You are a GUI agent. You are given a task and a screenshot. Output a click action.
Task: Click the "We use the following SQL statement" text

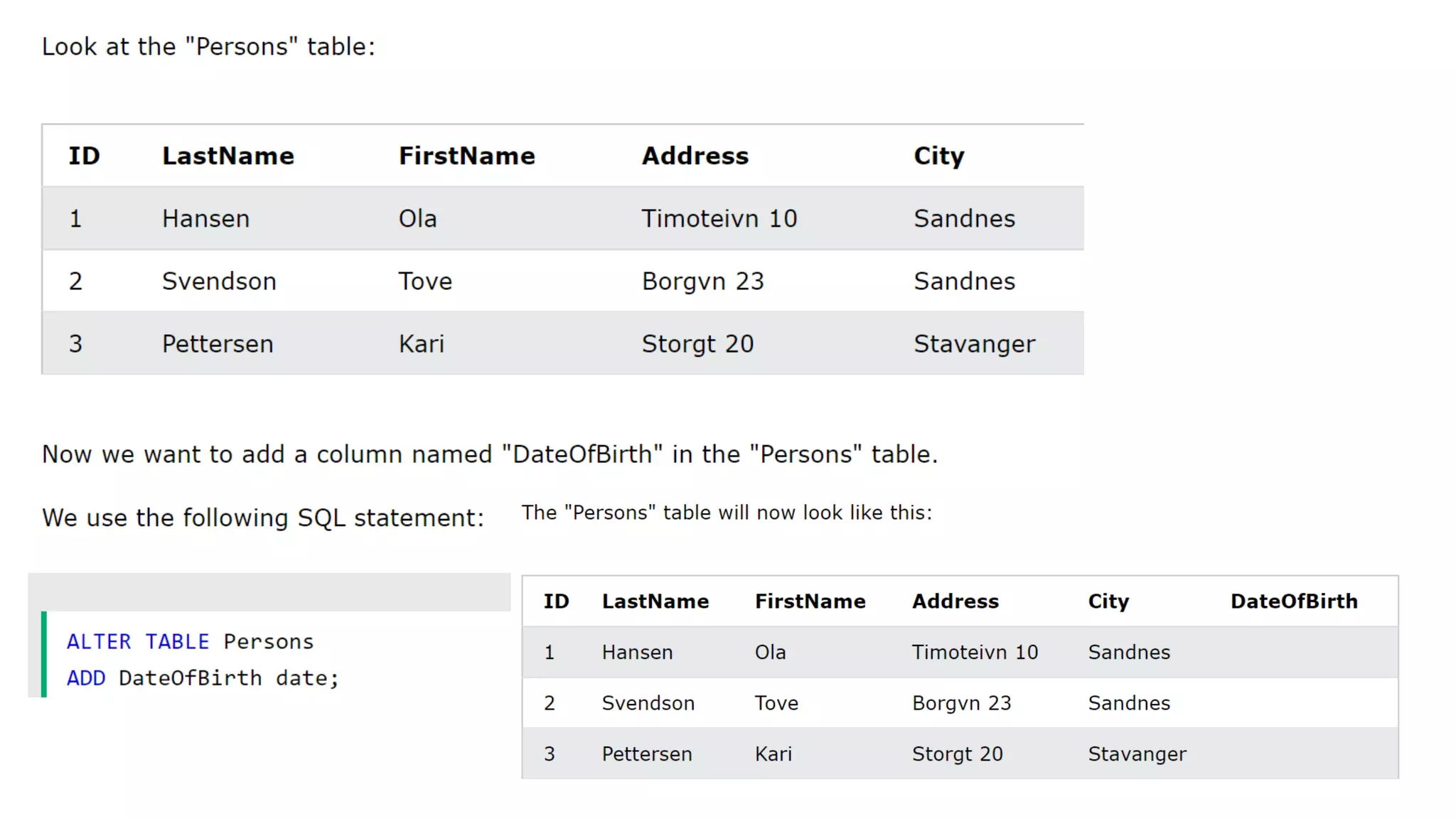(263, 518)
